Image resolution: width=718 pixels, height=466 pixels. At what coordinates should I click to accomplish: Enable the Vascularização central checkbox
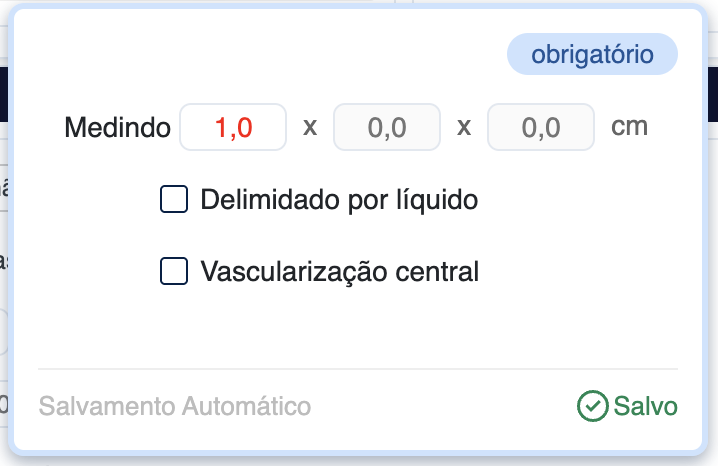(175, 271)
